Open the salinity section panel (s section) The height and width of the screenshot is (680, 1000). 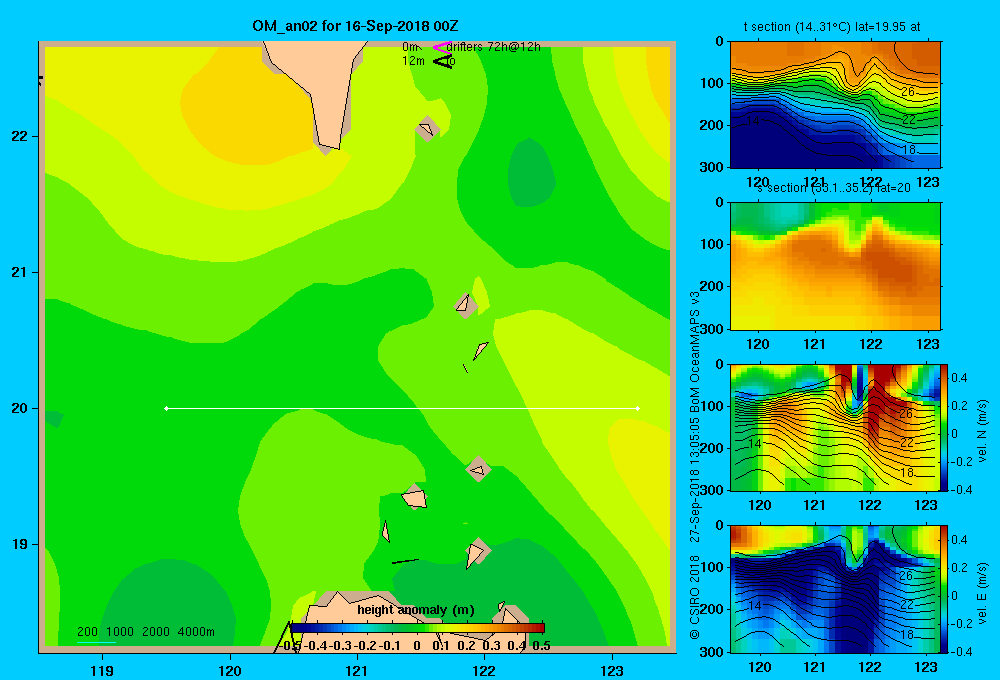click(x=835, y=266)
